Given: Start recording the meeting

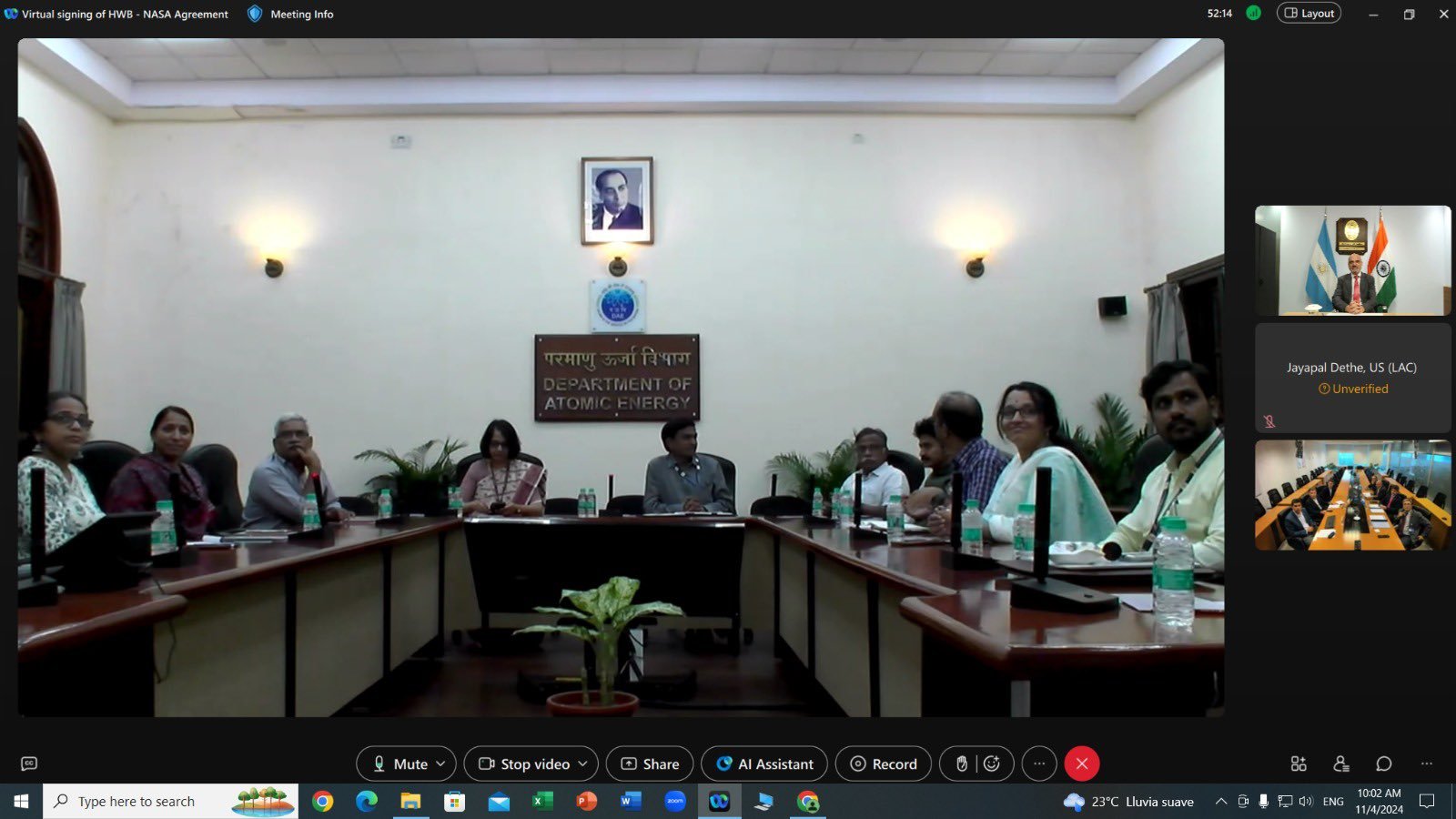Looking at the screenshot, I should pyautogui.click(x=883, y=764).
